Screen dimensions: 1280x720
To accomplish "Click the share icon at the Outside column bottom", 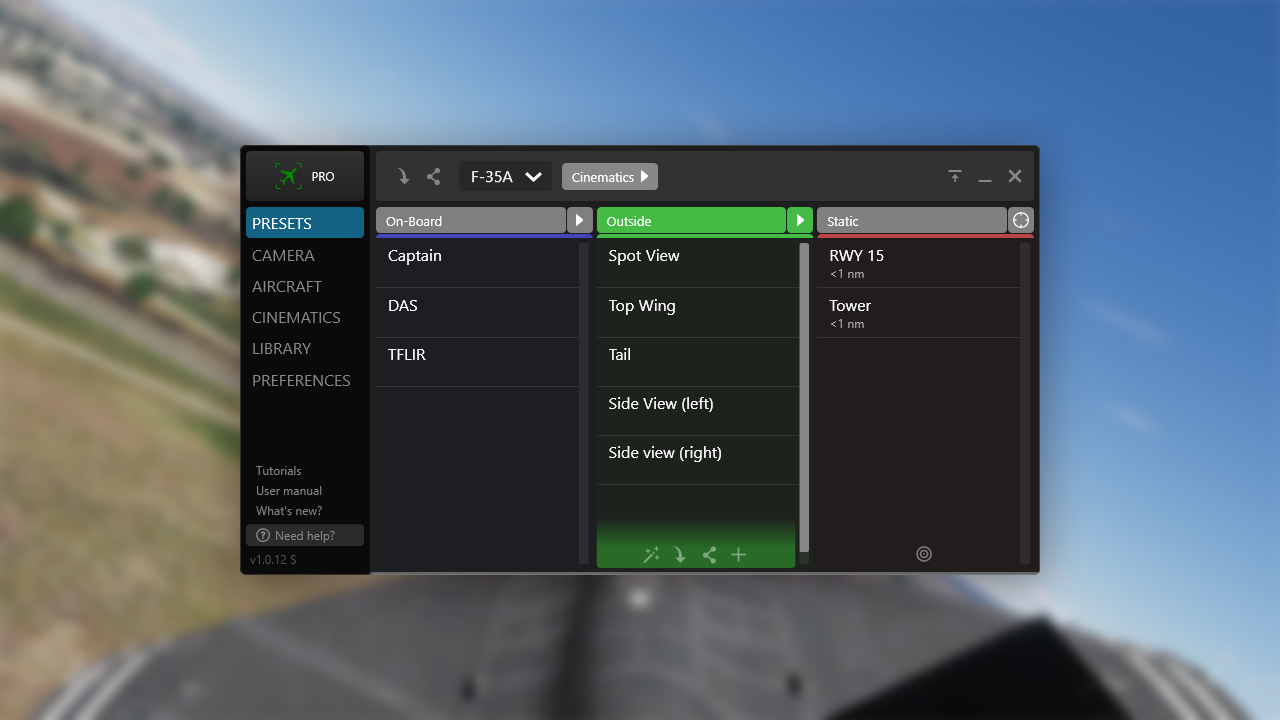I will (x=709, y=554).
